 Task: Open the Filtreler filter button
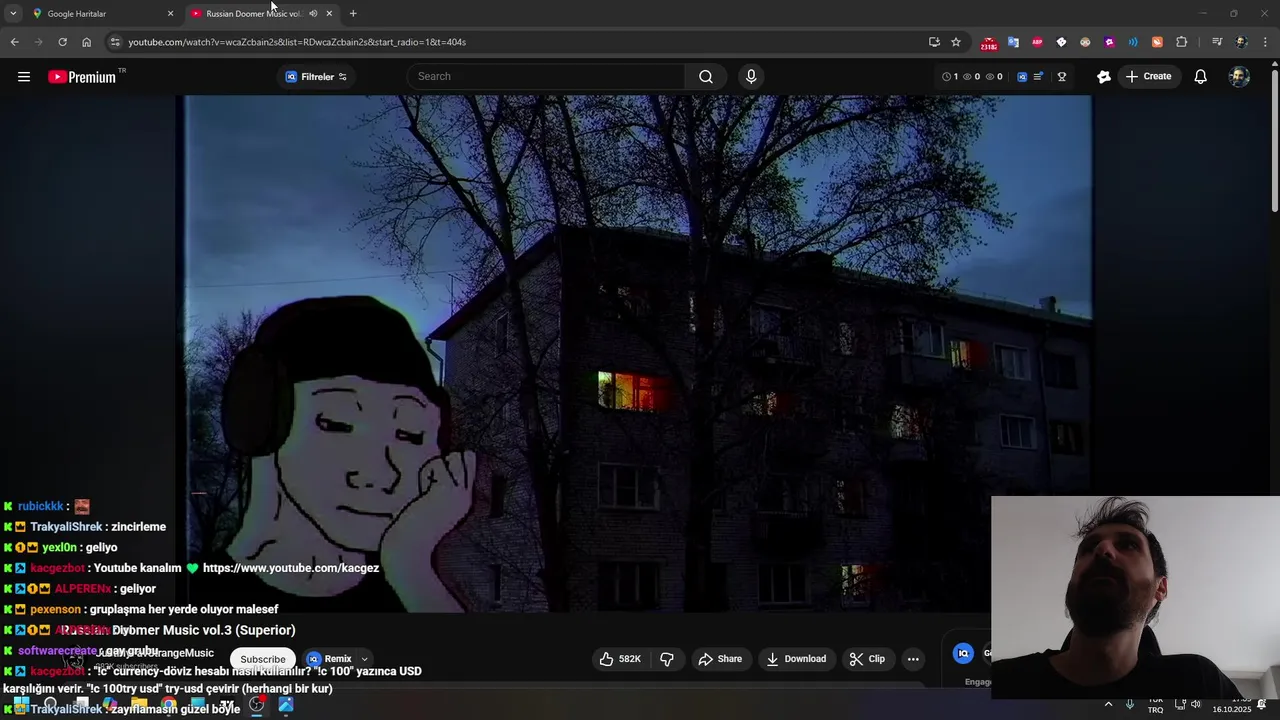(x=316, y=76)
